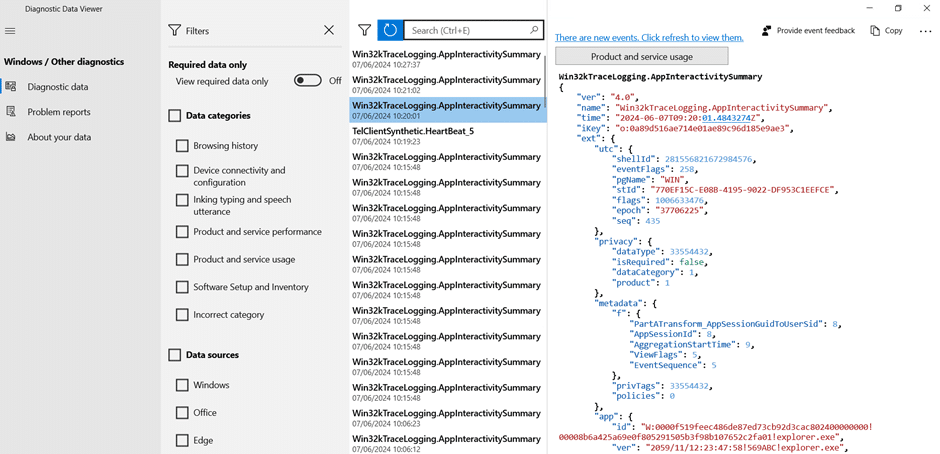Open the three-dot more options menu
The image size is (940, 454).
pos(925,31)
